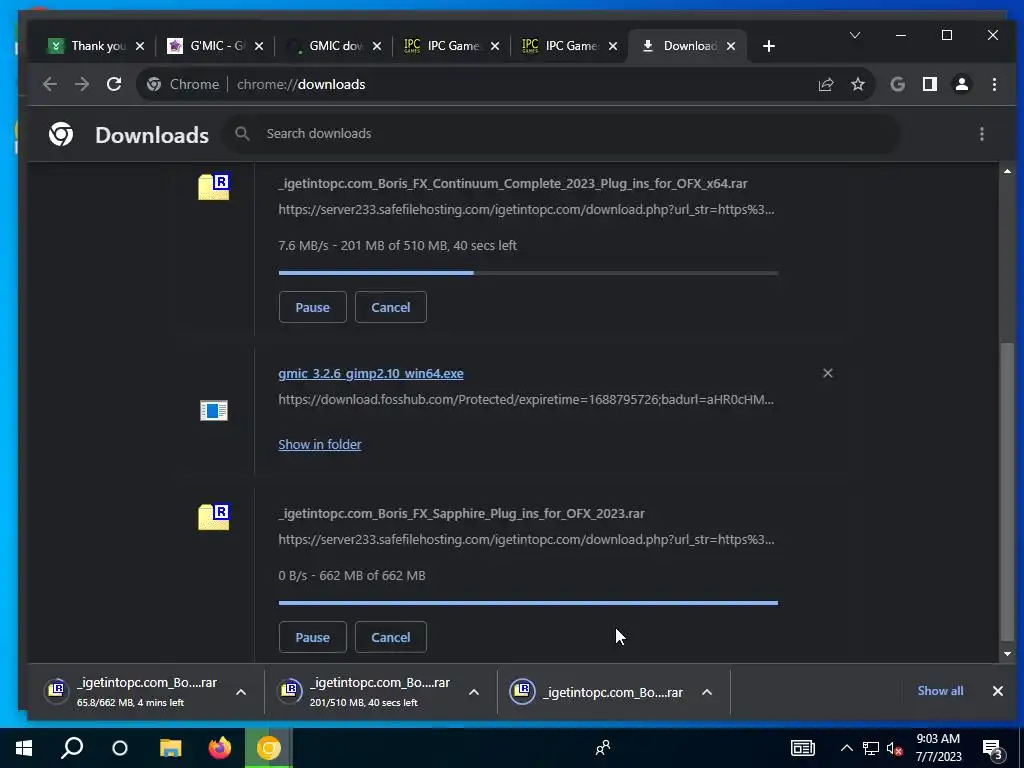Cancel the Sapphire Plug-ins download

391,637
